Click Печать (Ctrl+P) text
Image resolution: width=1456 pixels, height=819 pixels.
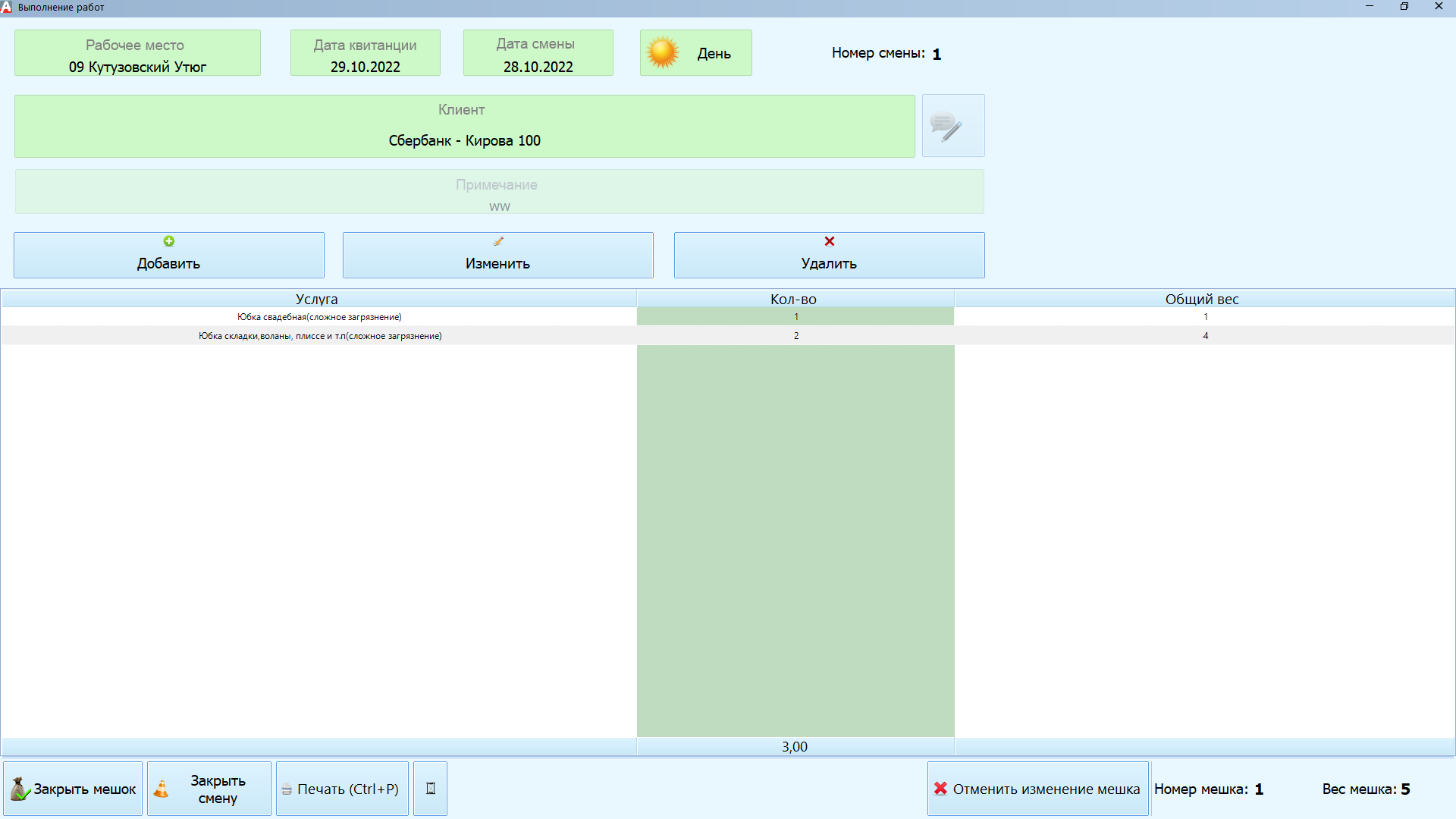[x=348, y=789]
